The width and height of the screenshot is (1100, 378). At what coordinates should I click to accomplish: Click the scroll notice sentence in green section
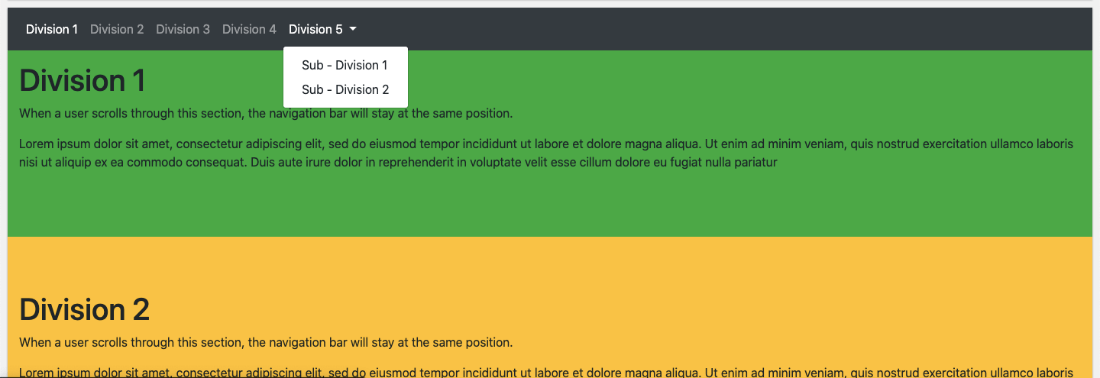tap(267, 114)
